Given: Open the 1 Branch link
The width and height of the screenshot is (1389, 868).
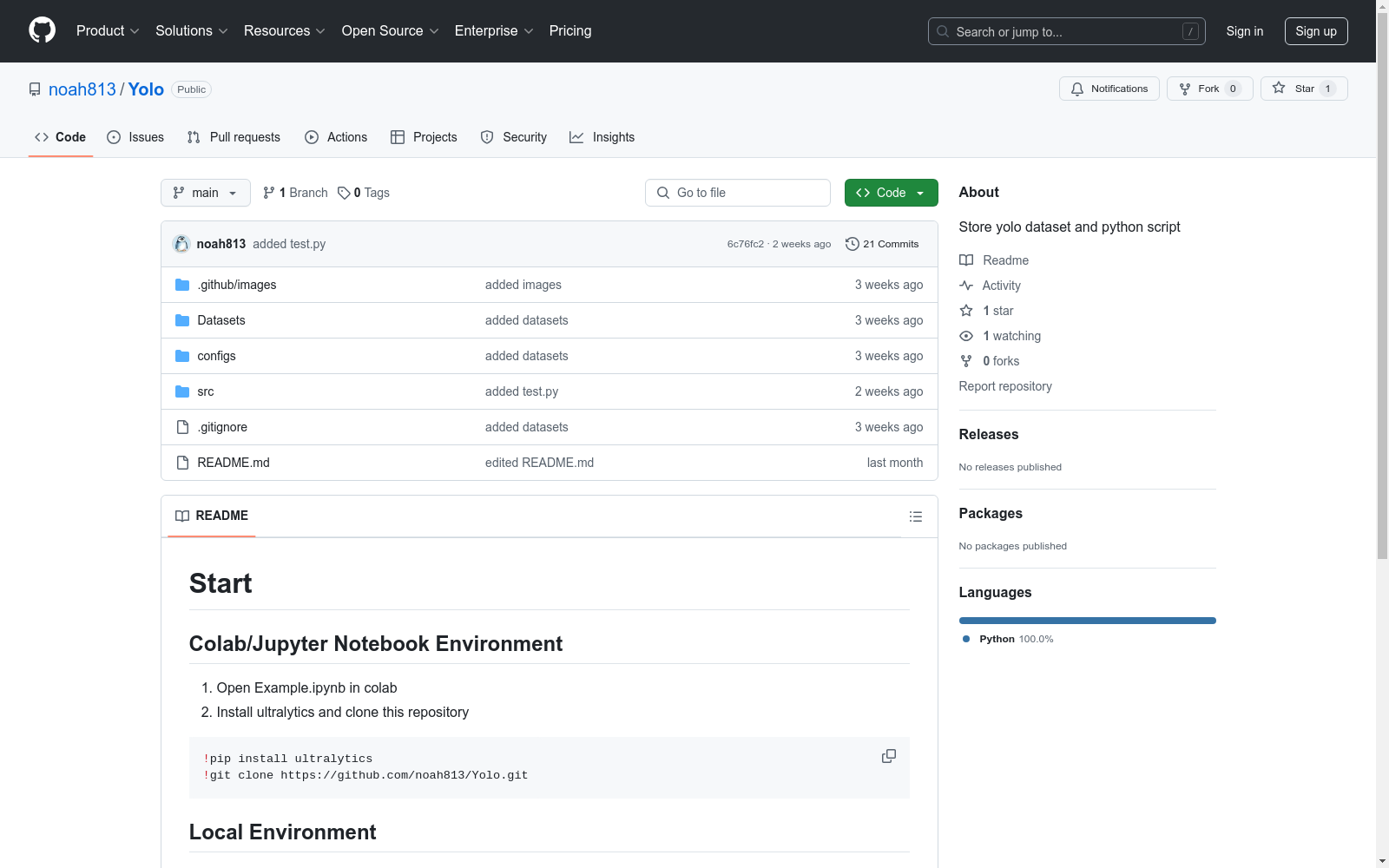Looking at the screenshot, I should click(x=295, y=193).
